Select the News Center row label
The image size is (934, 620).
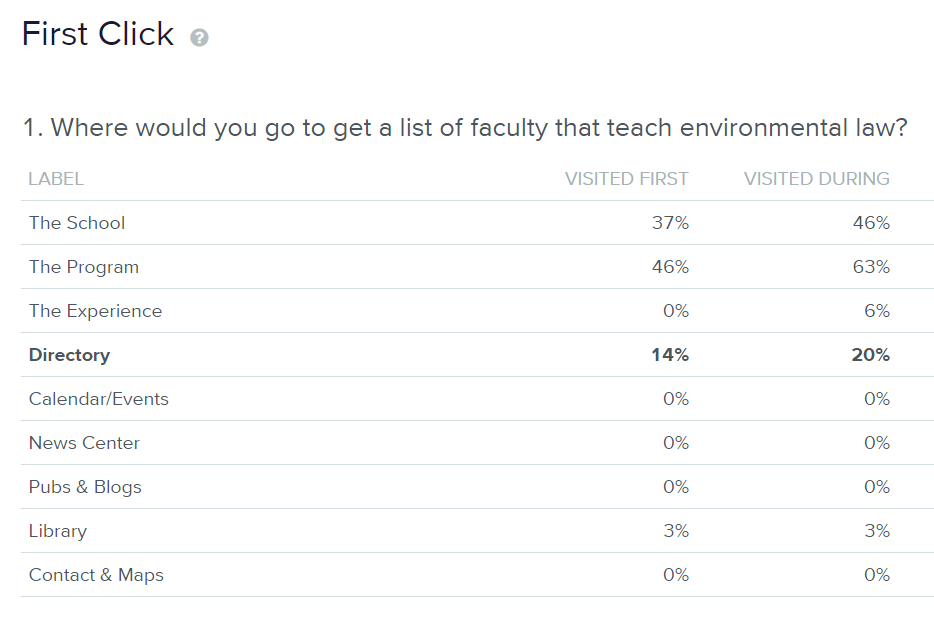click(x=84, y=443)
